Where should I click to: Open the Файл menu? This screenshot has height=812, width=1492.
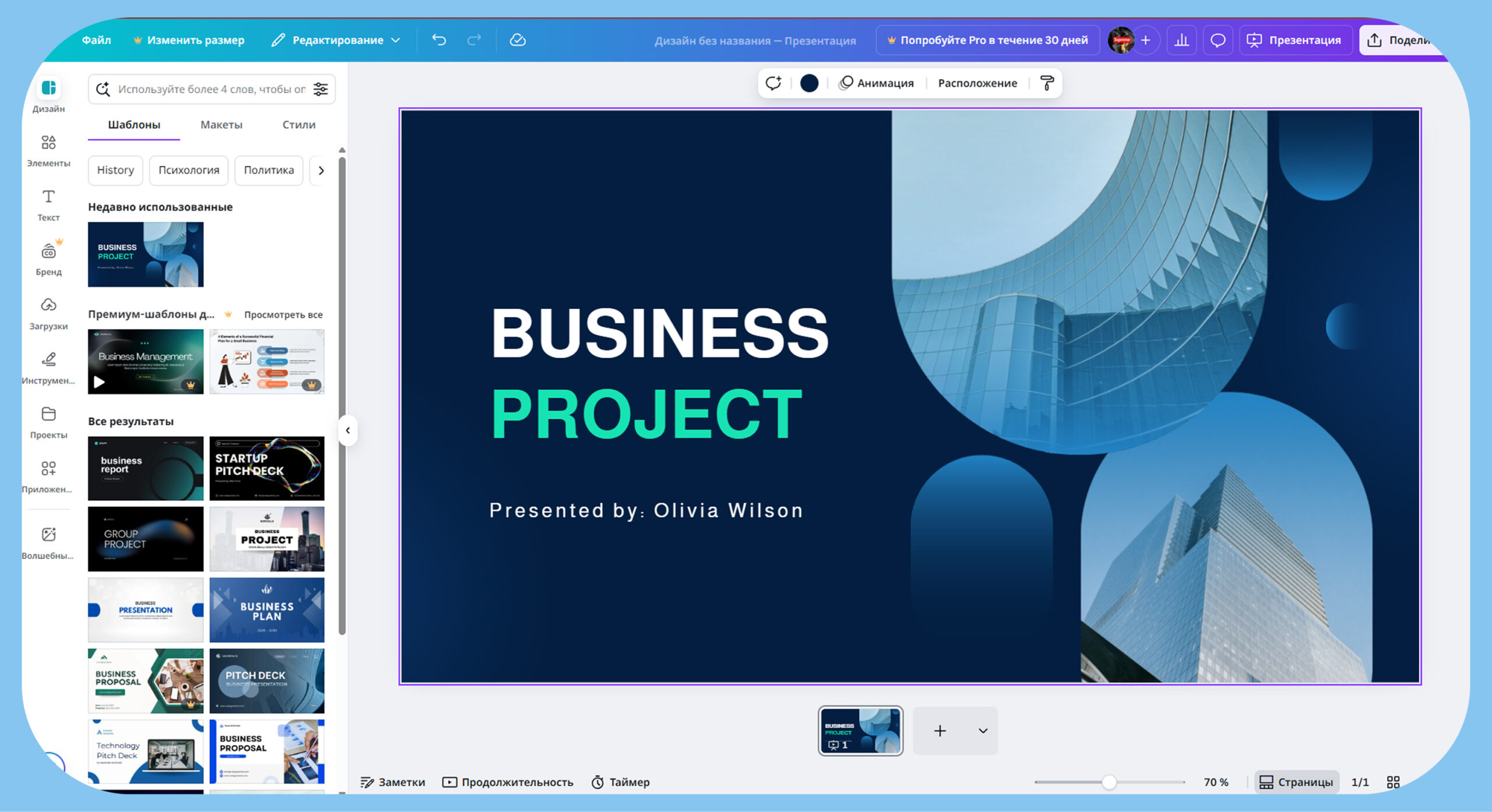click(x=96, y=40)
